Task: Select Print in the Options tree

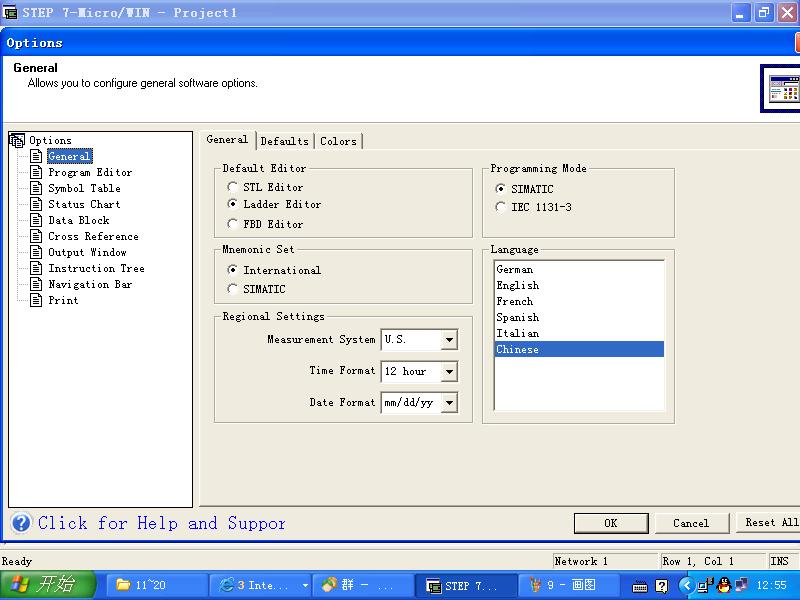Action: (63, 300)
